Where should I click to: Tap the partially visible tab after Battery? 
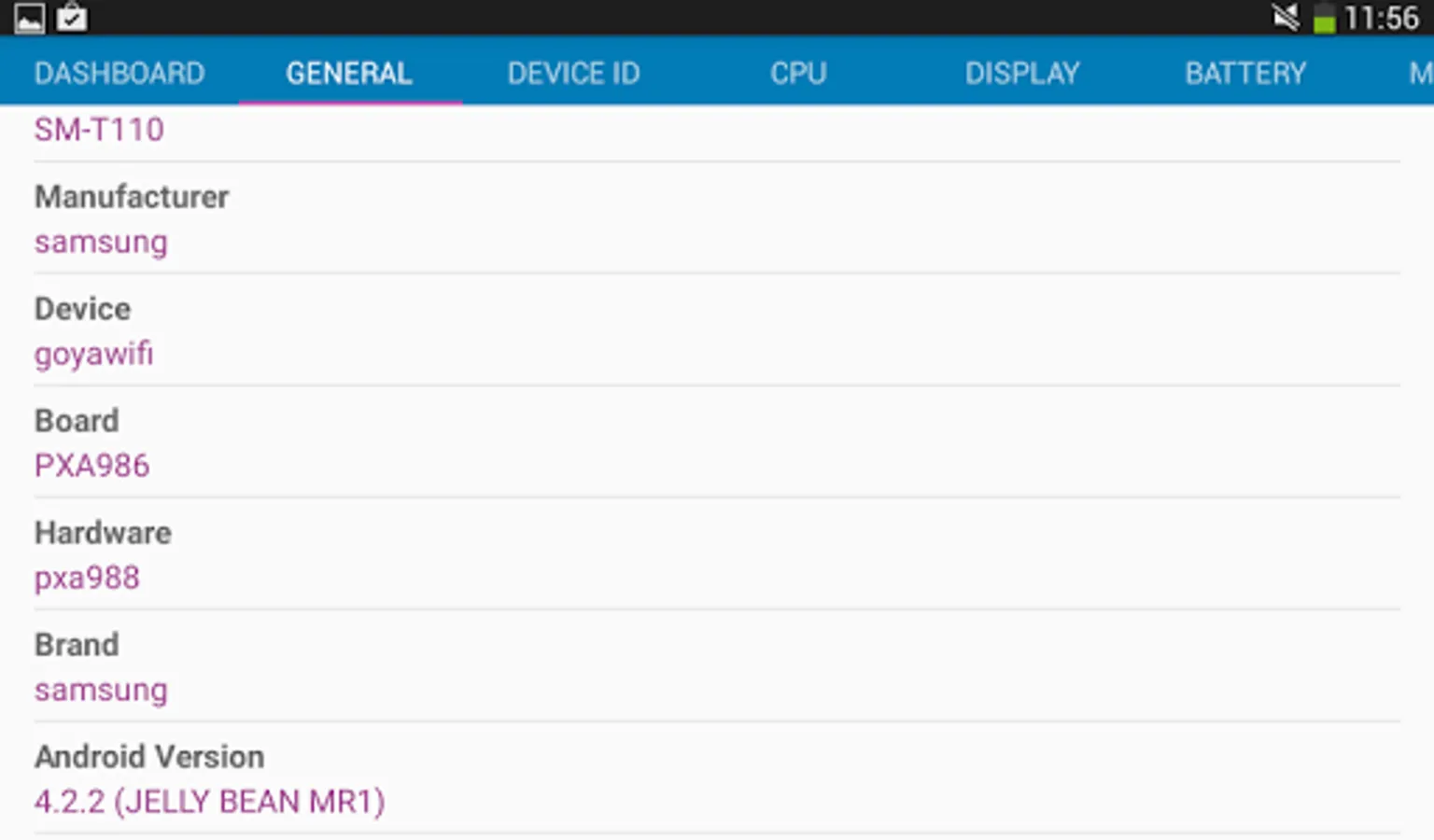coord(1419,73)
